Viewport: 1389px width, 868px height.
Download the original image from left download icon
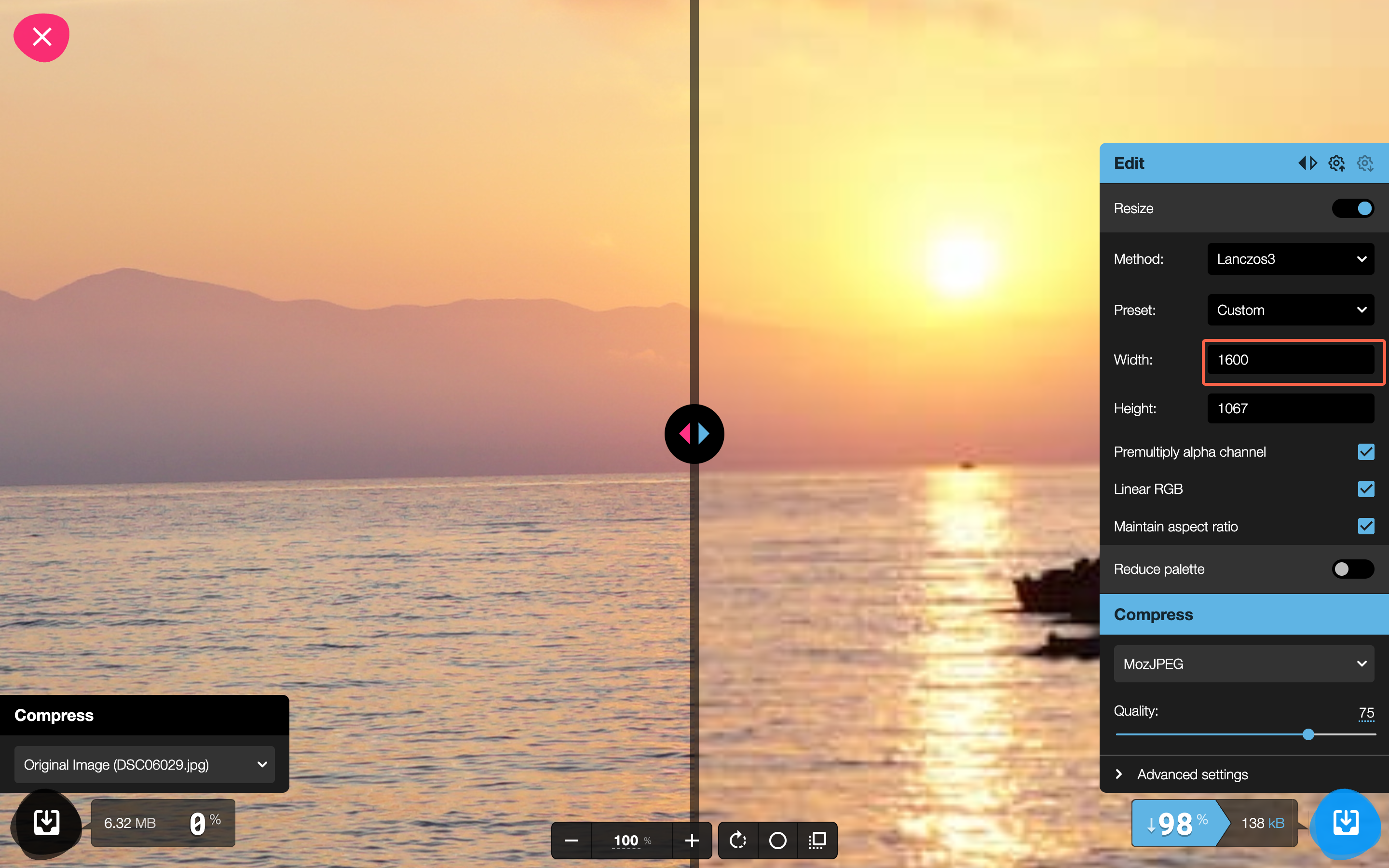pyautogui.click(x=46, y=822)
